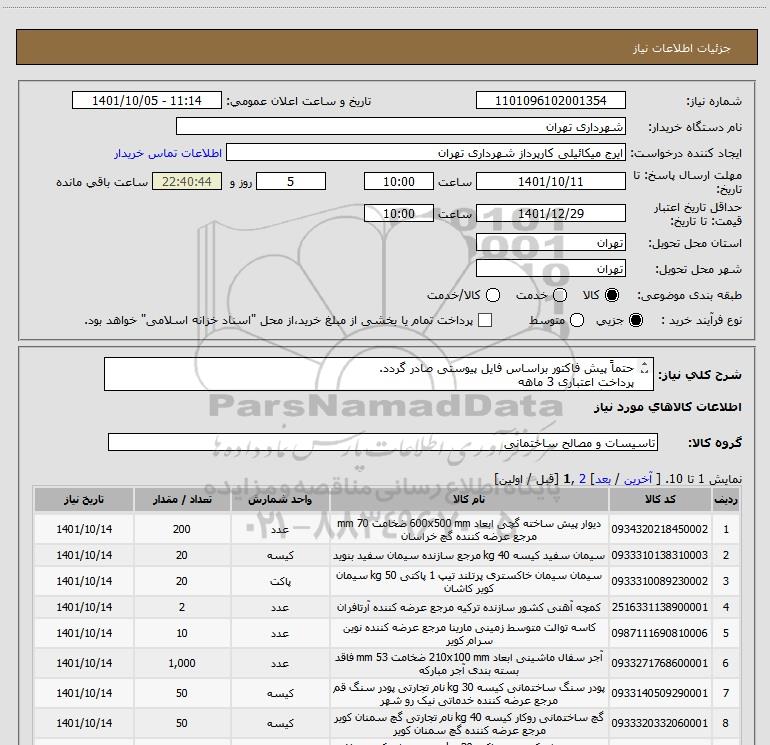Viewport: 770px width, 745px height.
Task: Click the جزئیات اطلاعات نیاز page header
Action: point(682,48)
